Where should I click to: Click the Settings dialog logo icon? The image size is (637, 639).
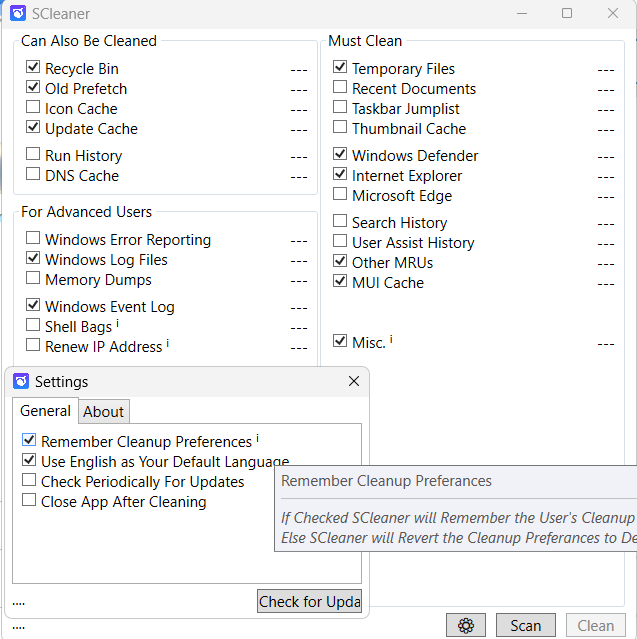point(21,381)
